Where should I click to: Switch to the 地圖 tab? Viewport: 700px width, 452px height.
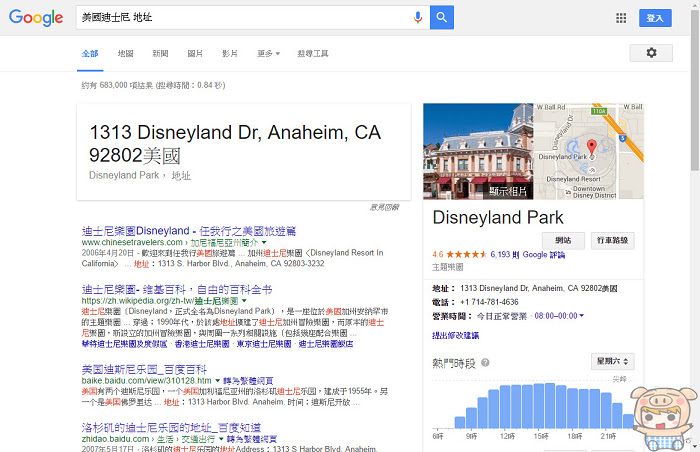pyautogui.click(x=125, y=54)
